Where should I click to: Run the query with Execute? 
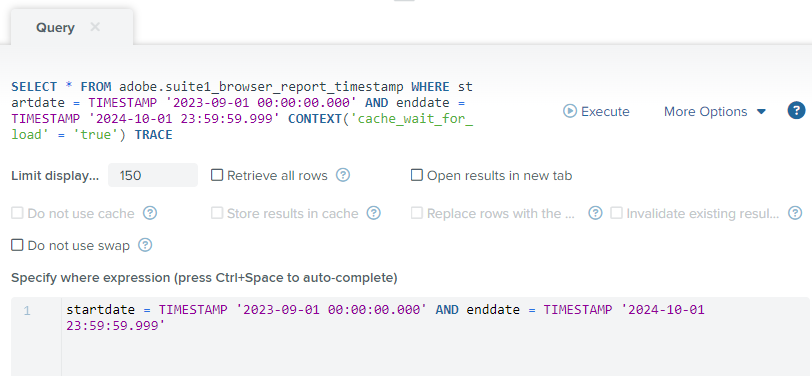(x=597, y=111)
